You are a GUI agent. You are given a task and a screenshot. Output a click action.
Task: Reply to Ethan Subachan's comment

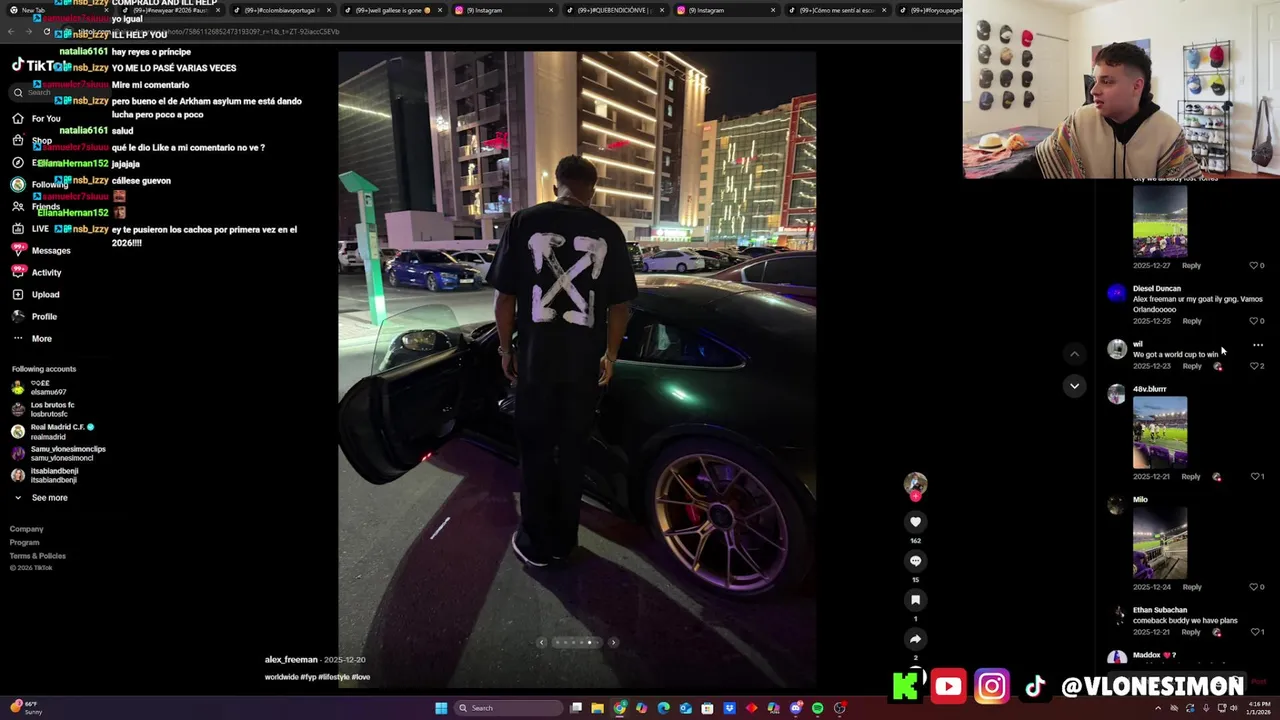1191,632
